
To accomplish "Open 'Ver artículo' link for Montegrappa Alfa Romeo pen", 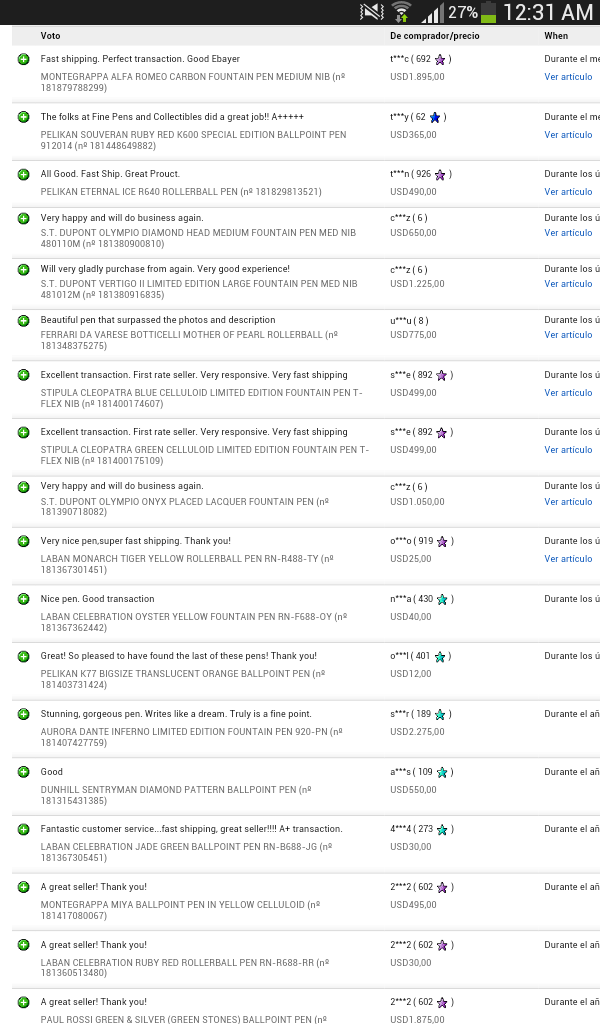I will (568, 77).
